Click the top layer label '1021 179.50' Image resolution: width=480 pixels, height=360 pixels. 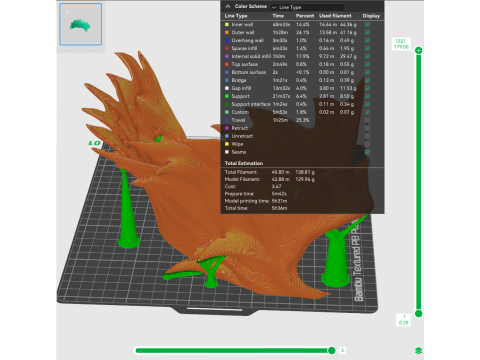pos(401,44)
